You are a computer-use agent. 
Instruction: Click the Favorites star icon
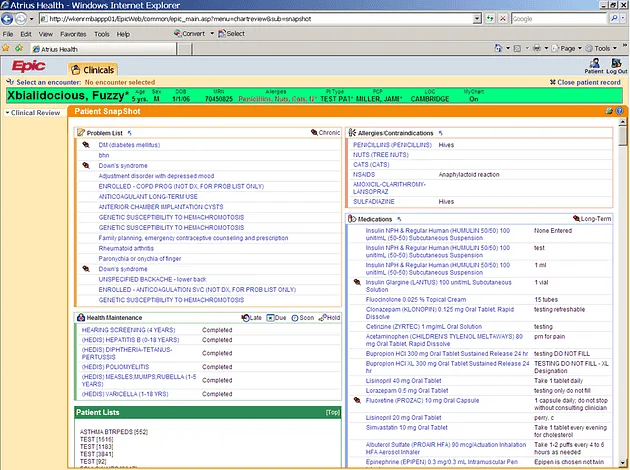(x=6, y=49)
